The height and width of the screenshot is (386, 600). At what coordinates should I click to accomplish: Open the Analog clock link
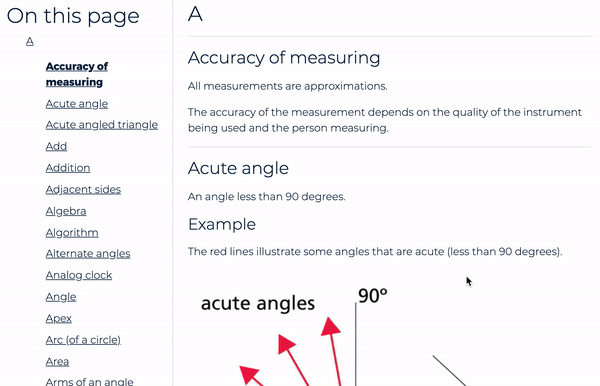tap(78, 275)
